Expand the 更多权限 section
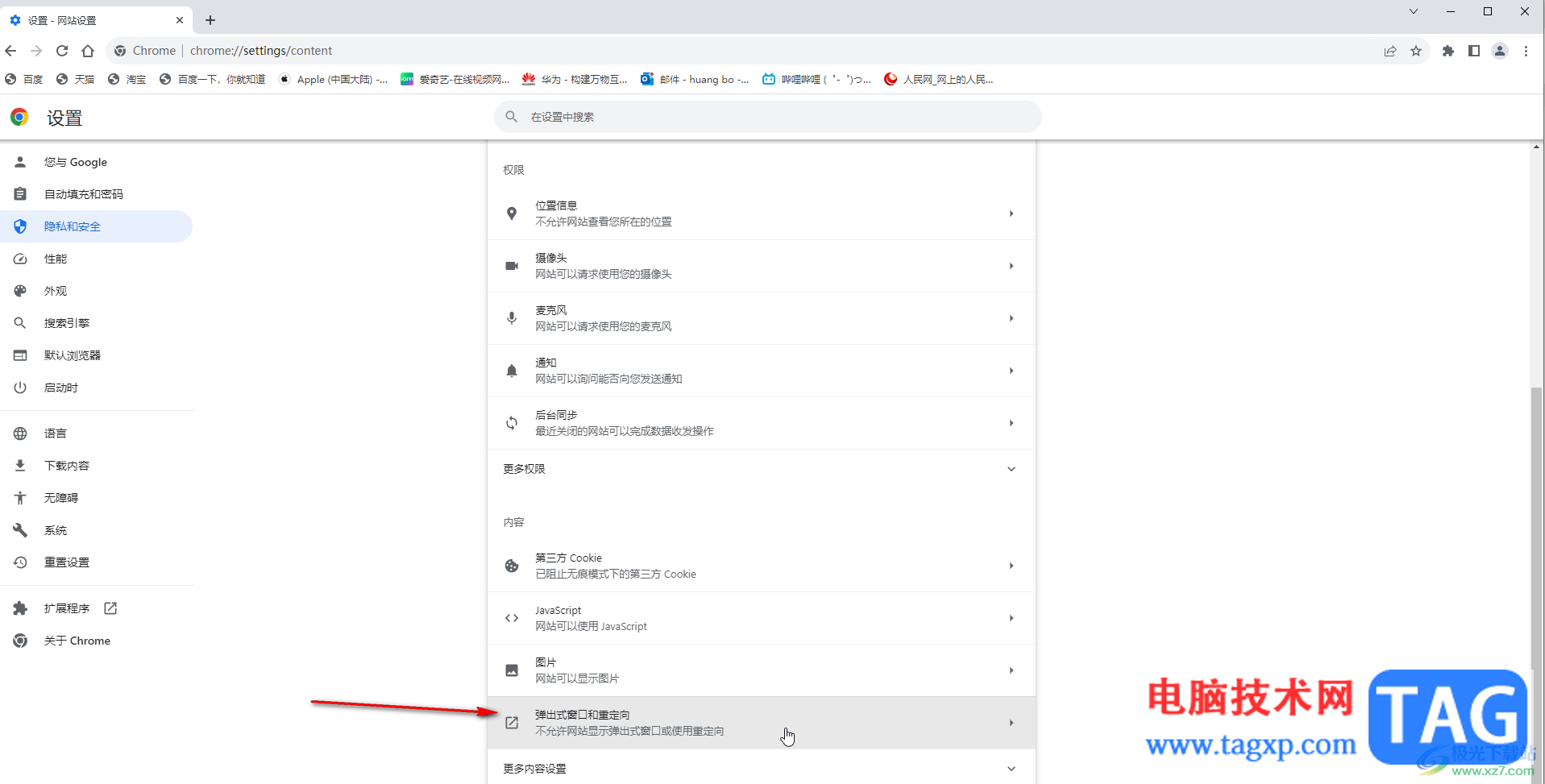Image resolution: width=1545 pixels, height=784 pixels. click(761, 469)
